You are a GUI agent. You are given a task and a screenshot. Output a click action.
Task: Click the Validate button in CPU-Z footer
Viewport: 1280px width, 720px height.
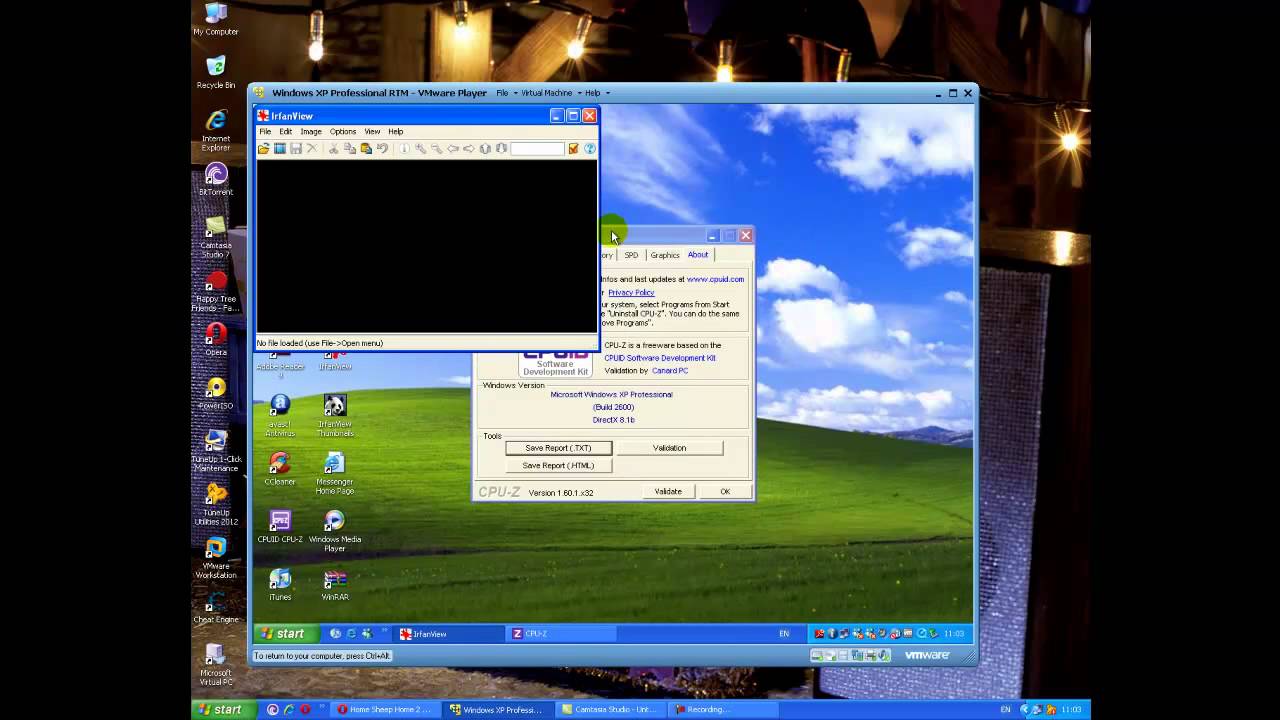tap(668, 492)
